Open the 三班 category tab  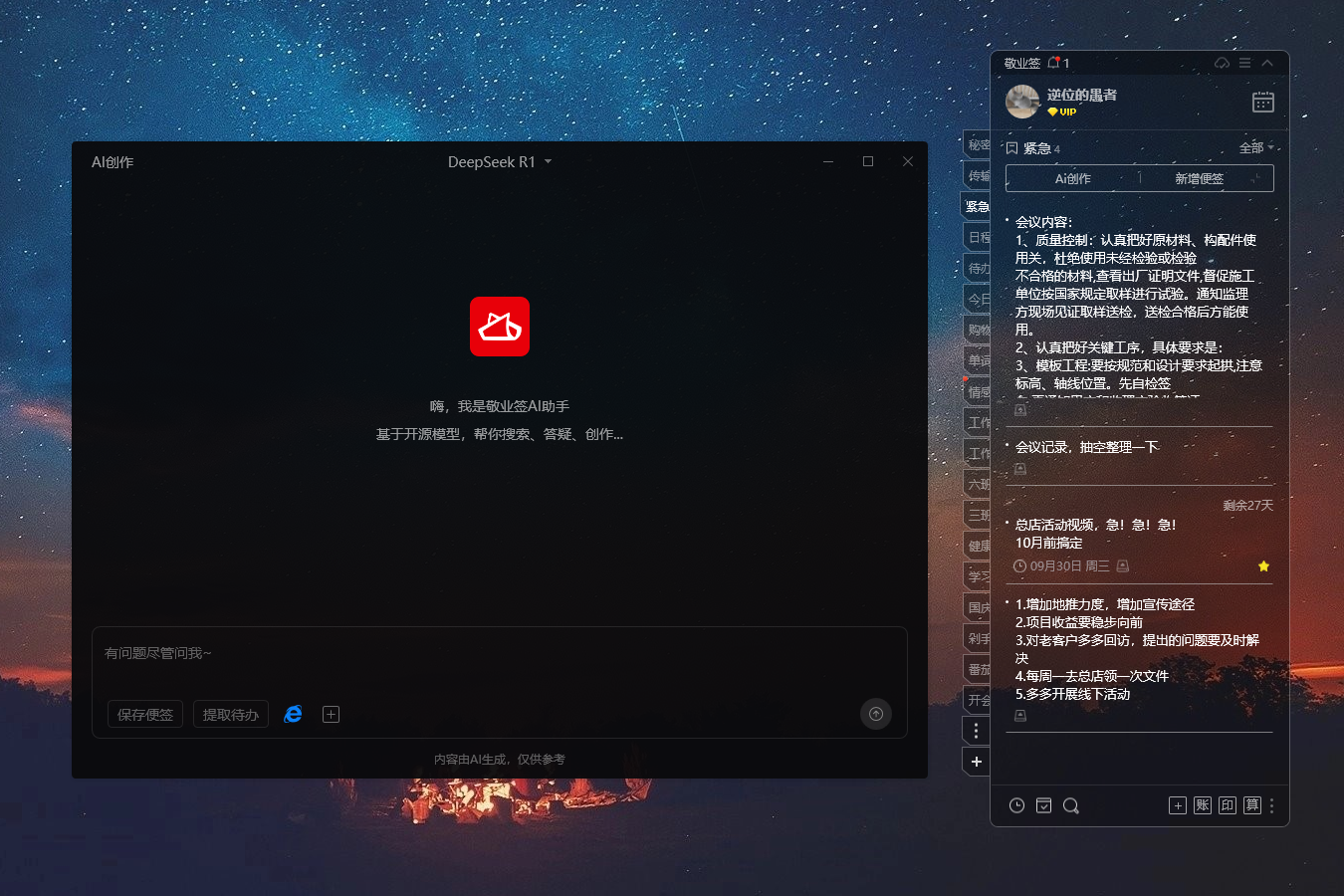978,515
